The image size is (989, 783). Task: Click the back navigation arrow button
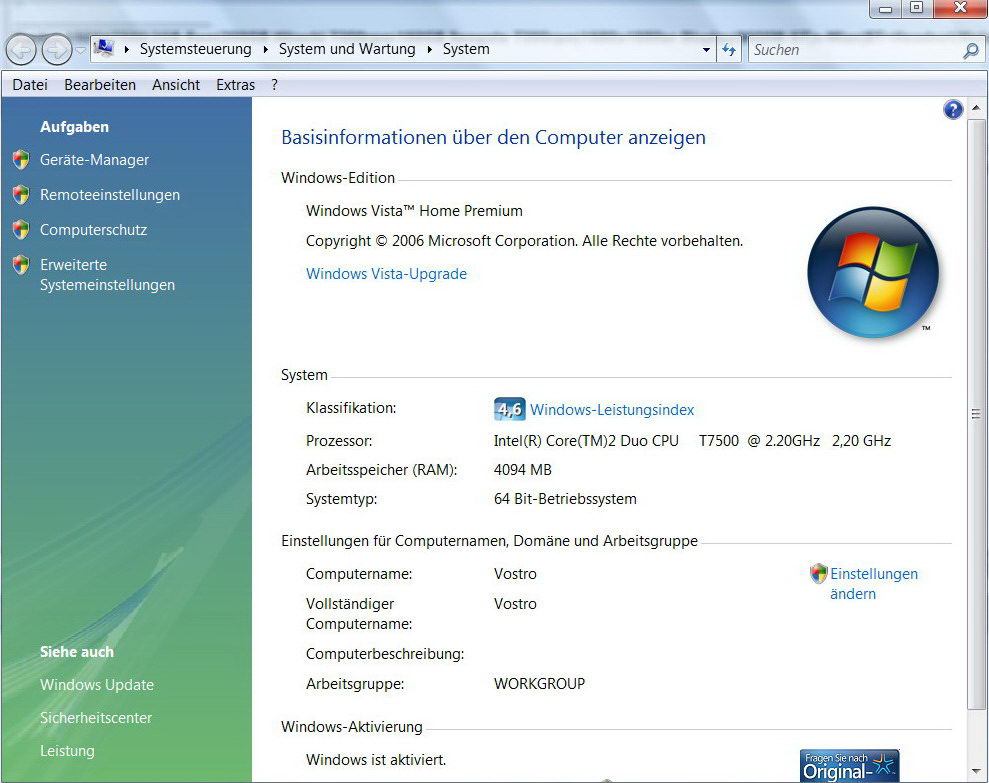21,50
